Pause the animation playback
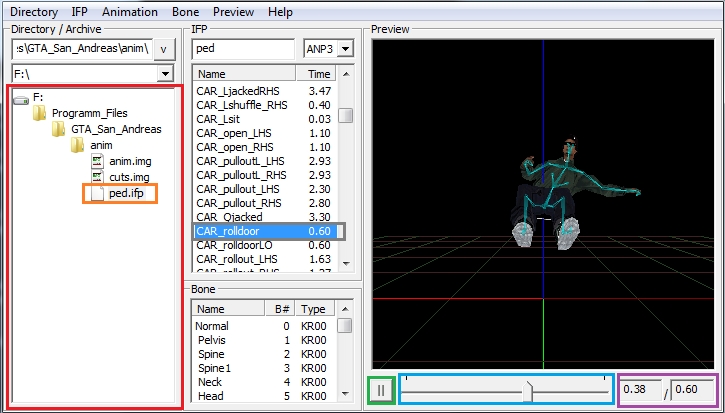725x413 pixels. [380, 390]
